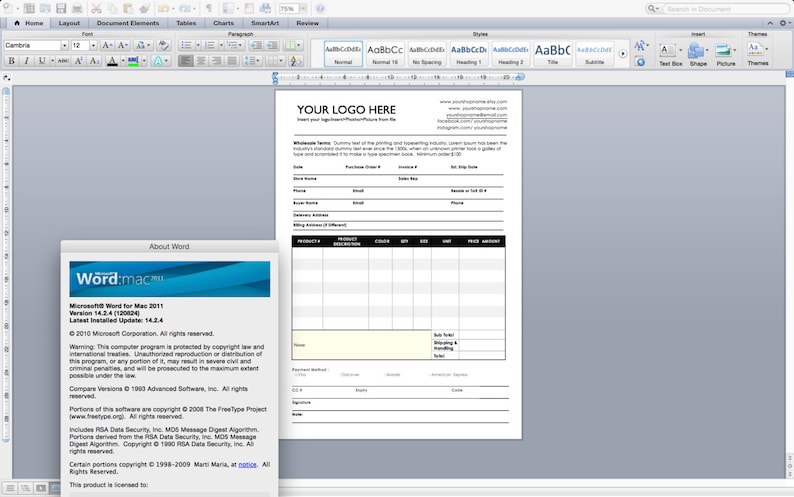Open the Charts tab
794x497 pixels.
coord(223,23)
